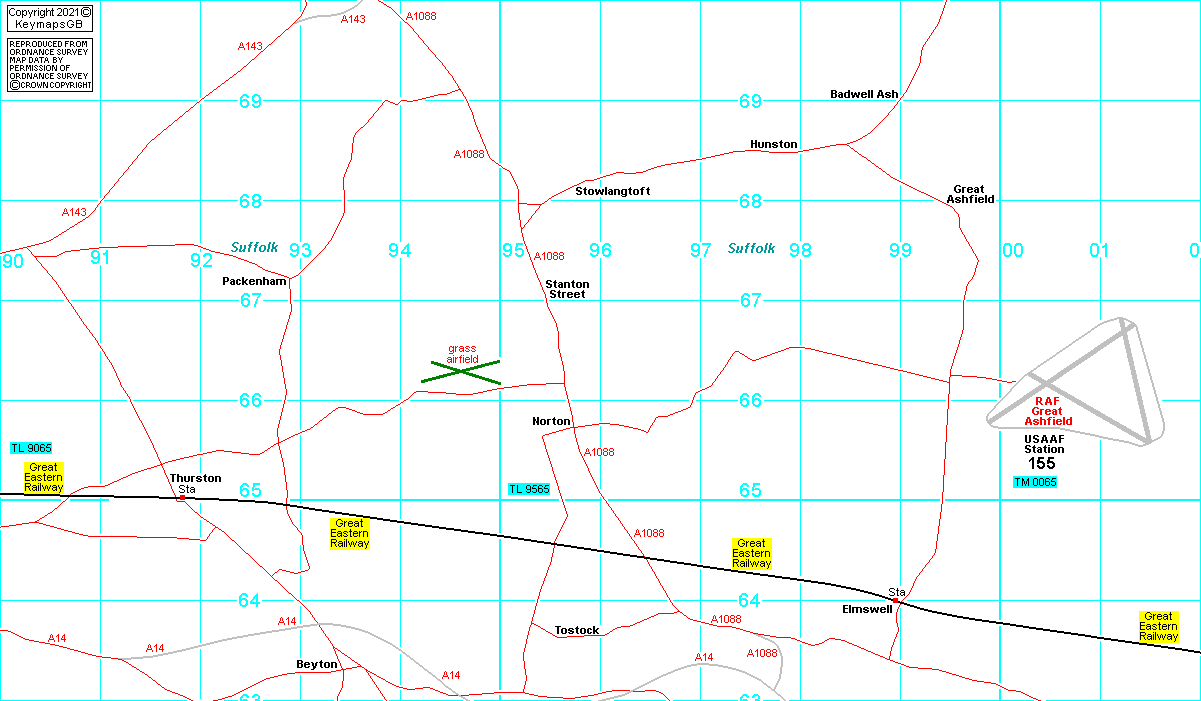The height and width of the screenshot is (701, 1201).
Task: Click the red RAF Great Ashfield label
Action: (x=1047, y=411)
